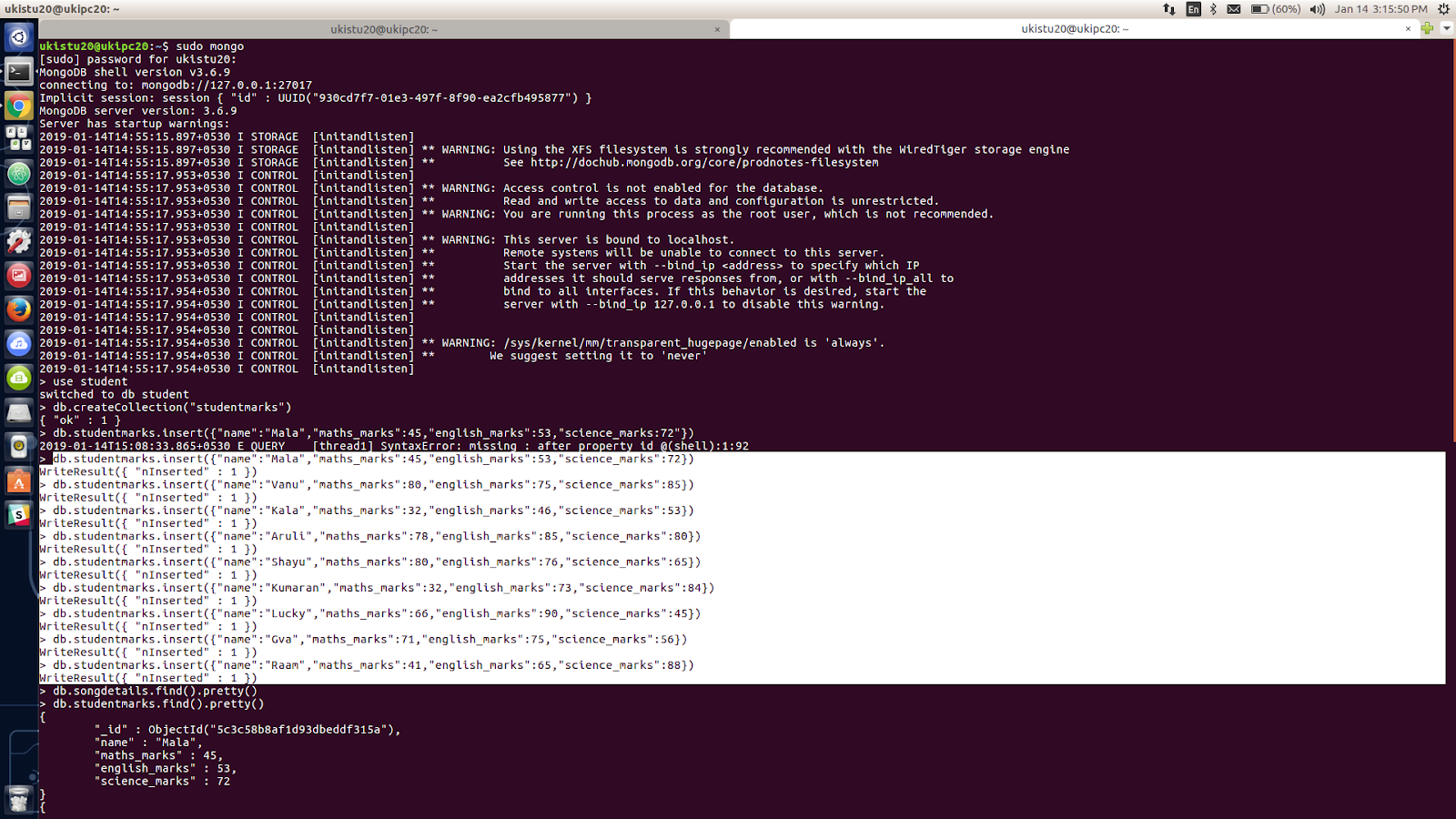Click the insert command for "Aruli"
1456x819 pixels.
pyautogui.click(x=377, y=536)
